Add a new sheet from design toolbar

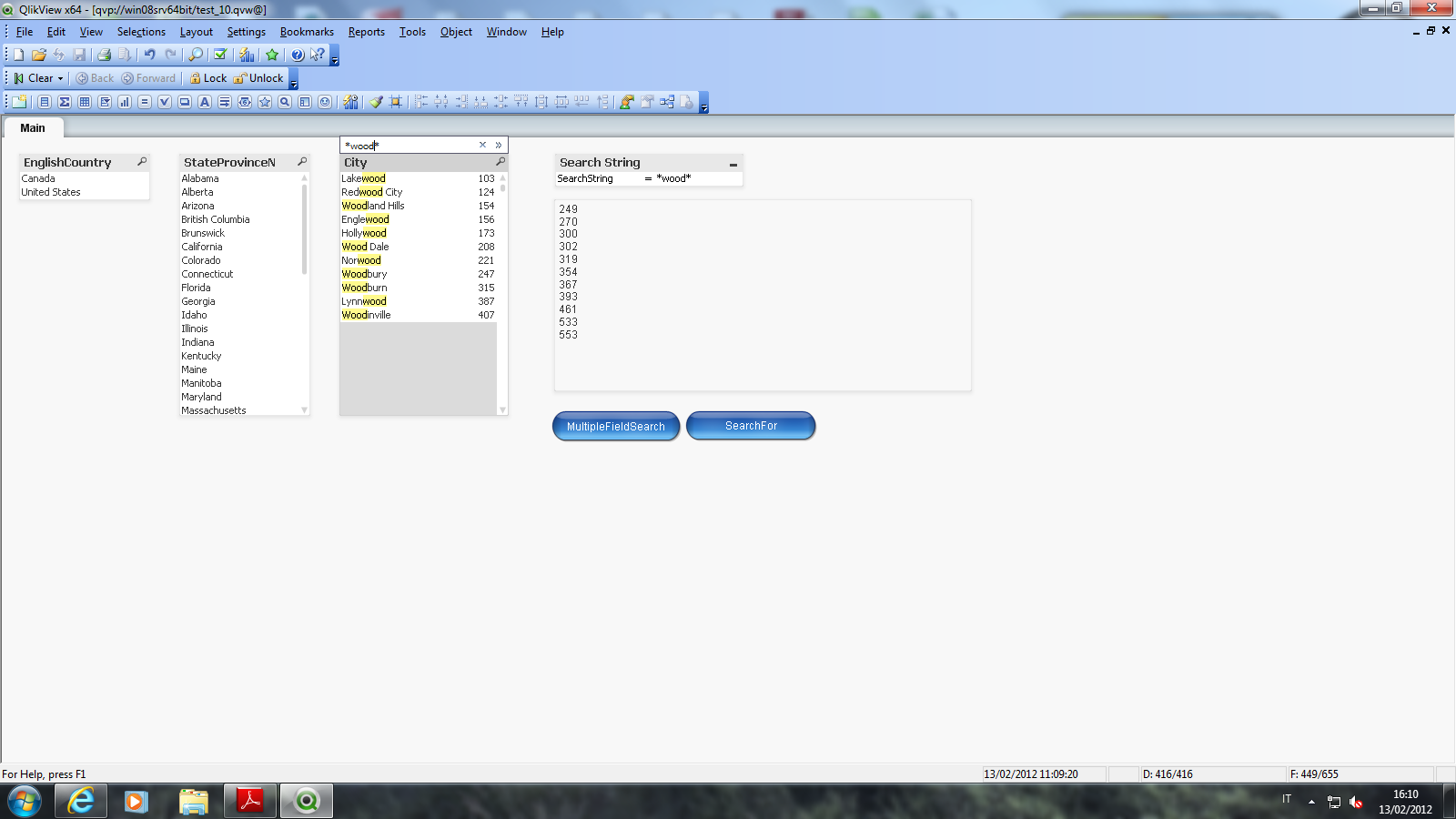click(x=19, y=102)
